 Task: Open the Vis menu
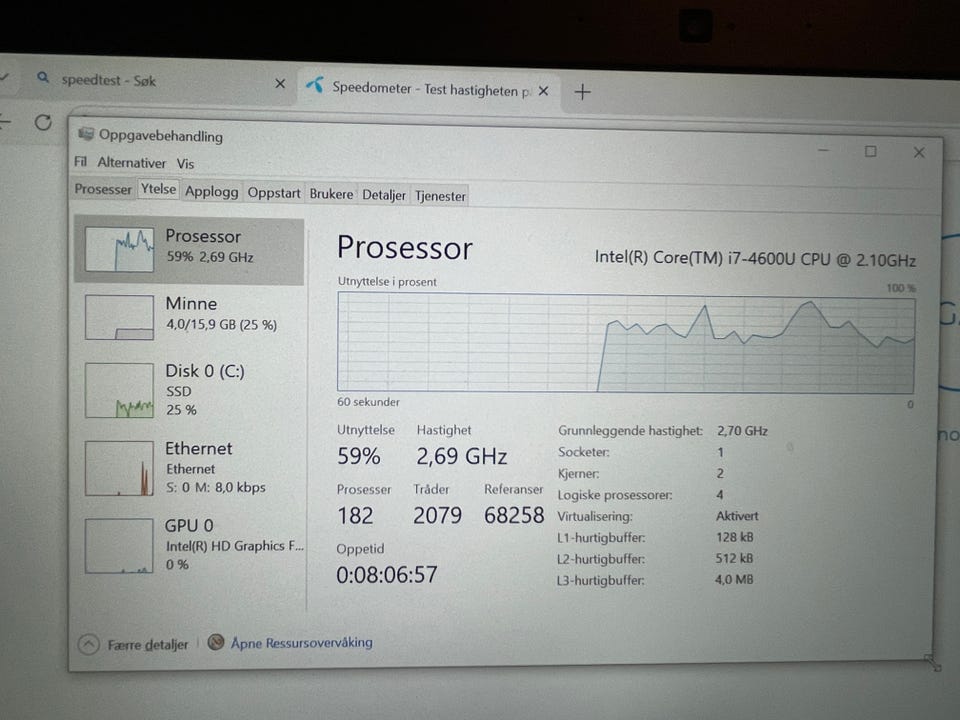[186, 163]
